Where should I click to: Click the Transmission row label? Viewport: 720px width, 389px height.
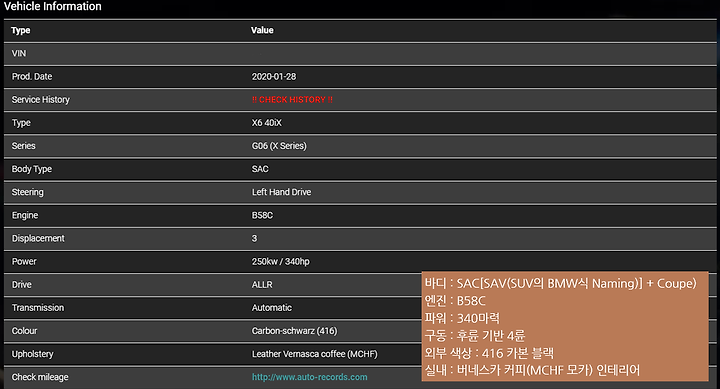(x=38, y=308)
